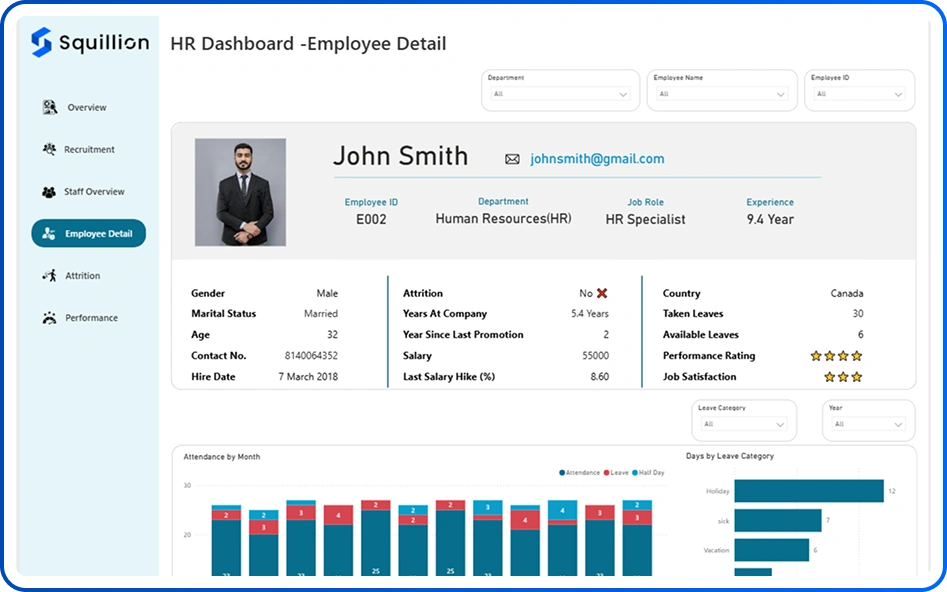The width and height of the screenshot is (947, 592).
Task: Click contact number 8140064352
Action: (311, 356)
